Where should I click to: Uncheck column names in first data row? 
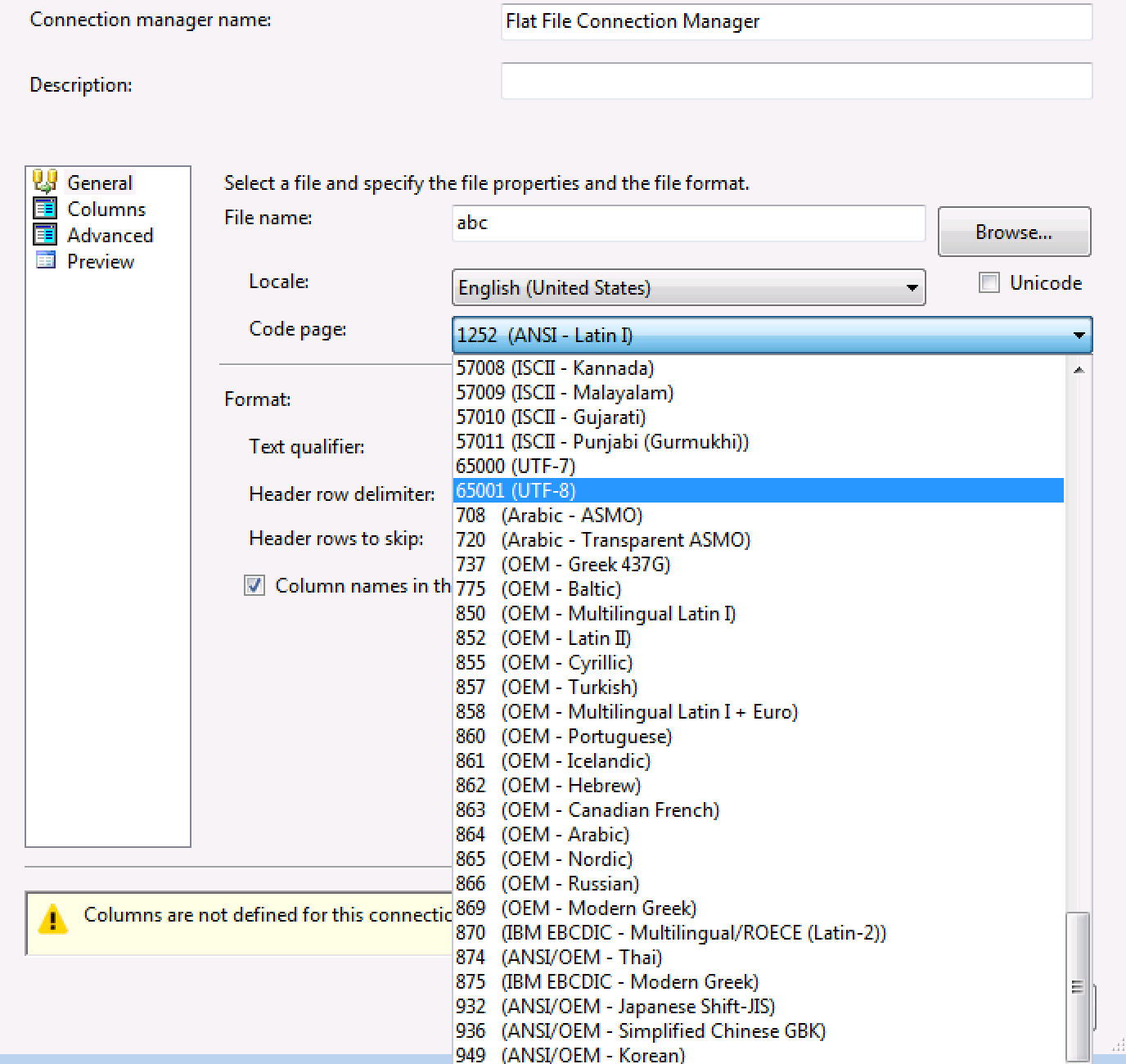pyautogui.click(x=254, y=585)
